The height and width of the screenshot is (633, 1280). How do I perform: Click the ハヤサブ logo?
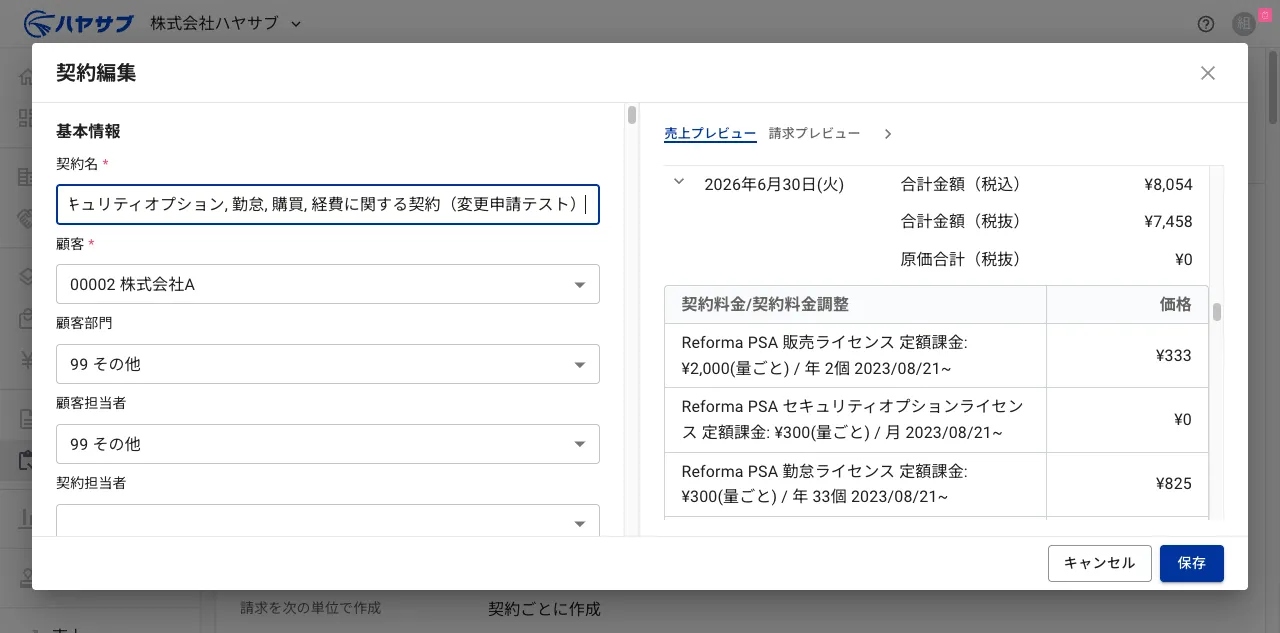(78, 23)
